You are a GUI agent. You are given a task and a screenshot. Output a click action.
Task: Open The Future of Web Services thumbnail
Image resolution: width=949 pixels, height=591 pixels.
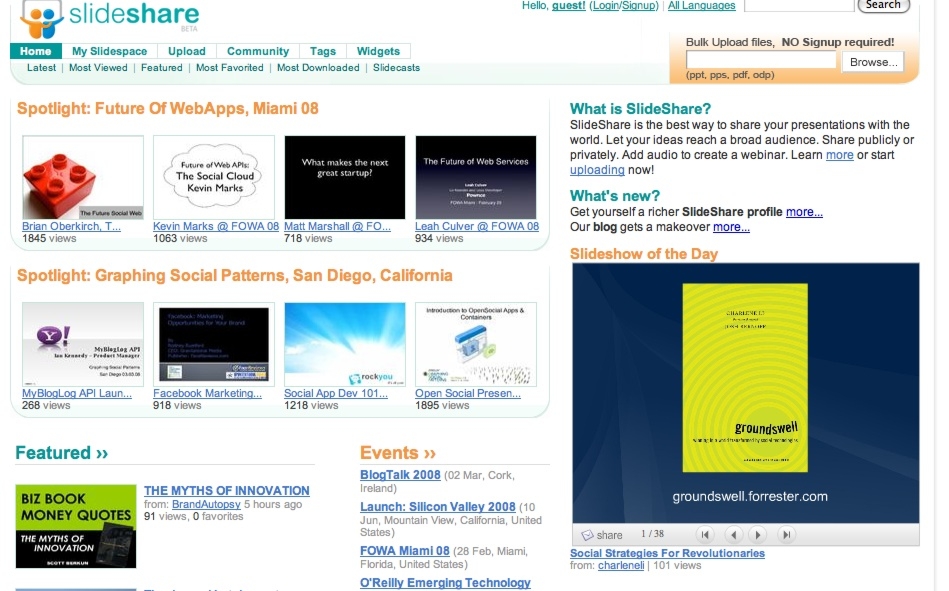point(476,177)
